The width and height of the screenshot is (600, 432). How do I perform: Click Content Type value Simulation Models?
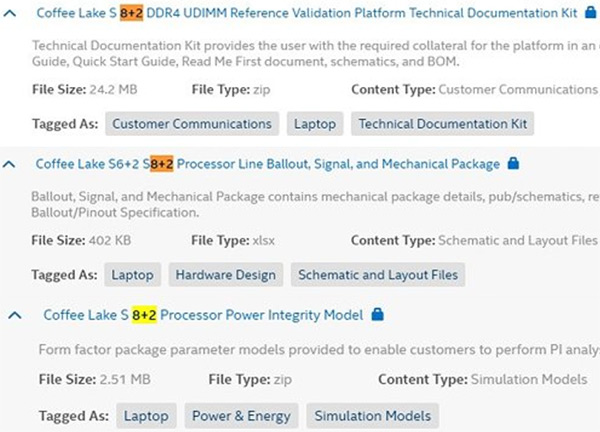click(x=529, y=380)
